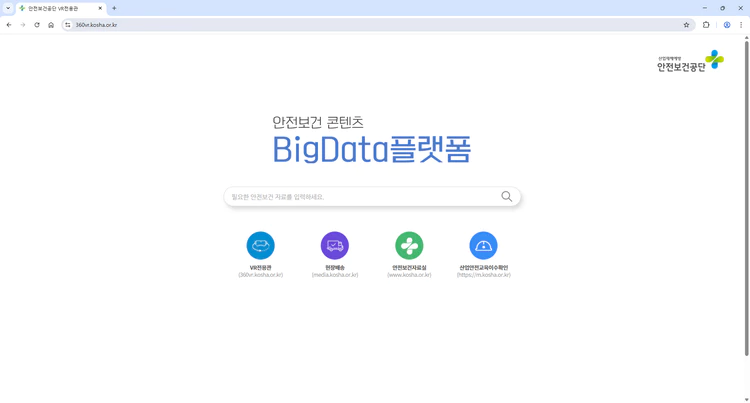The height and width of the screenshot is (403, 750).
Task: Click the magnifier search icon
Action: pos(506,197)
